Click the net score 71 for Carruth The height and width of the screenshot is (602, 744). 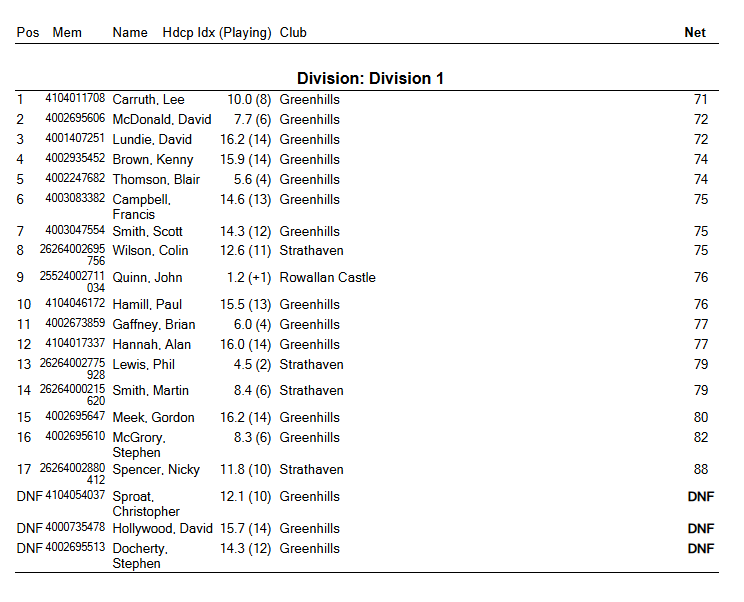click(700, 100)
